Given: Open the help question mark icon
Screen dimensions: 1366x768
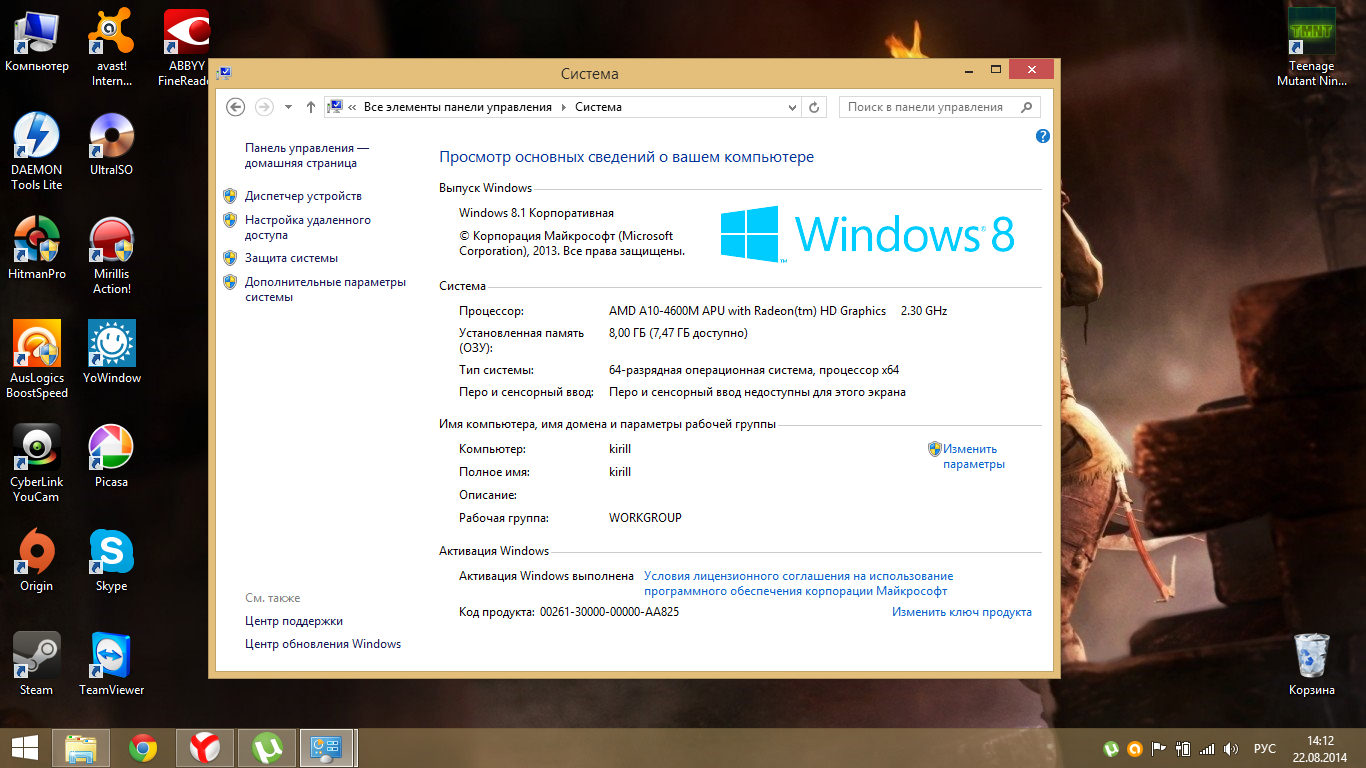Looking at the screenshot, I should [1043, 136].
